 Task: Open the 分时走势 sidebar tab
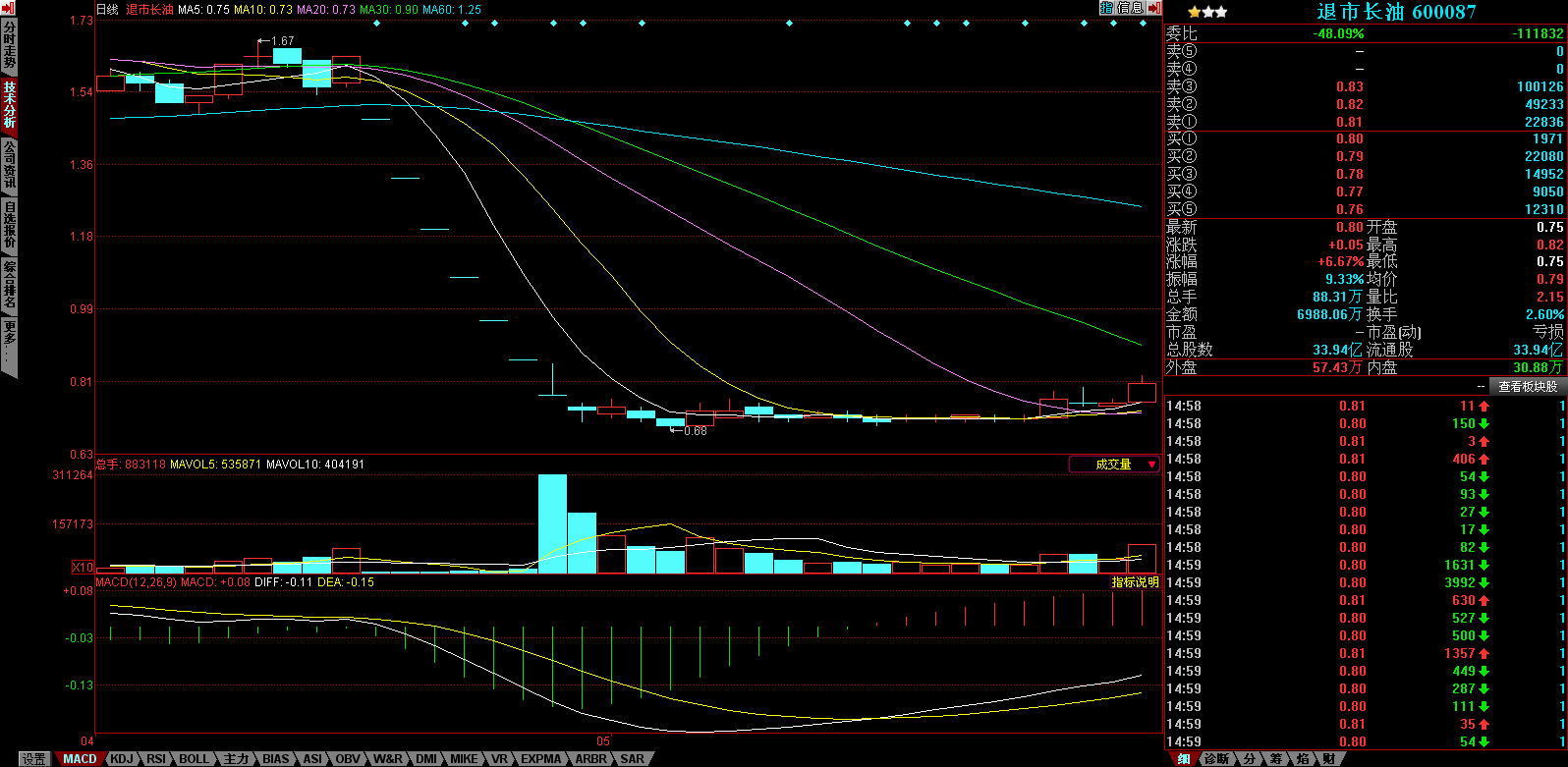9,46
